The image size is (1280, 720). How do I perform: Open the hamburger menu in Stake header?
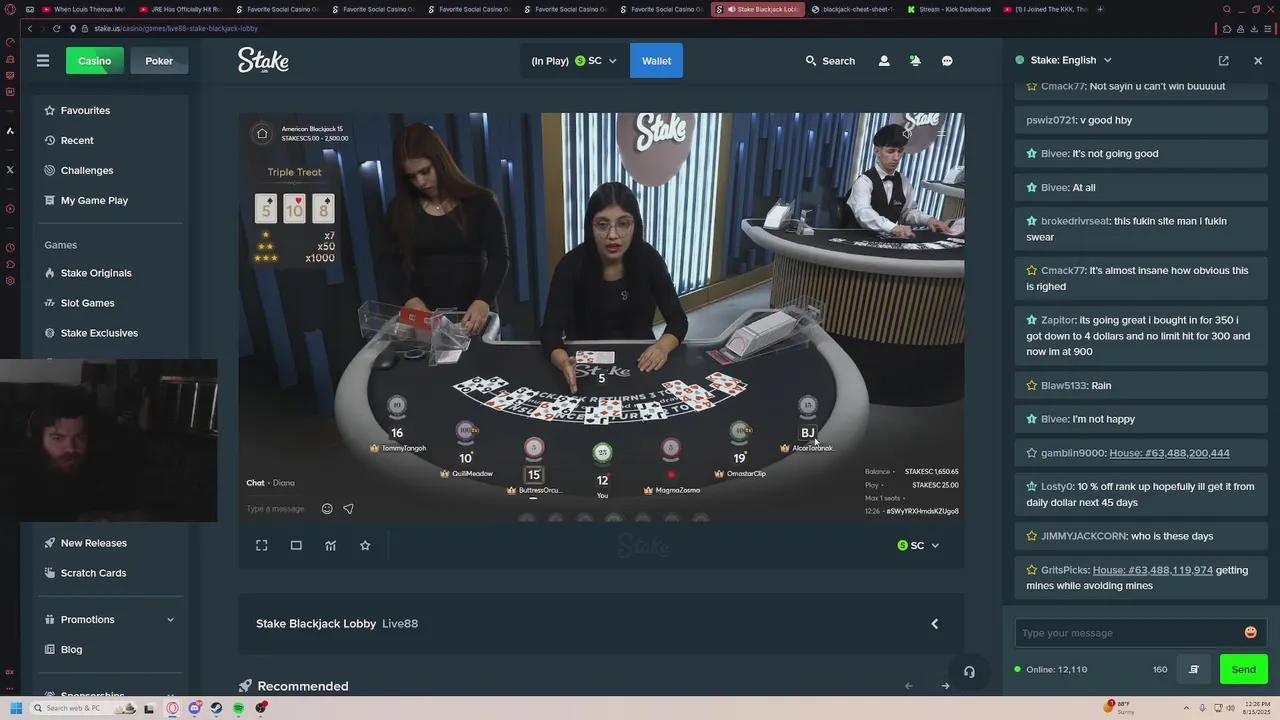click(x=43, y=61)
